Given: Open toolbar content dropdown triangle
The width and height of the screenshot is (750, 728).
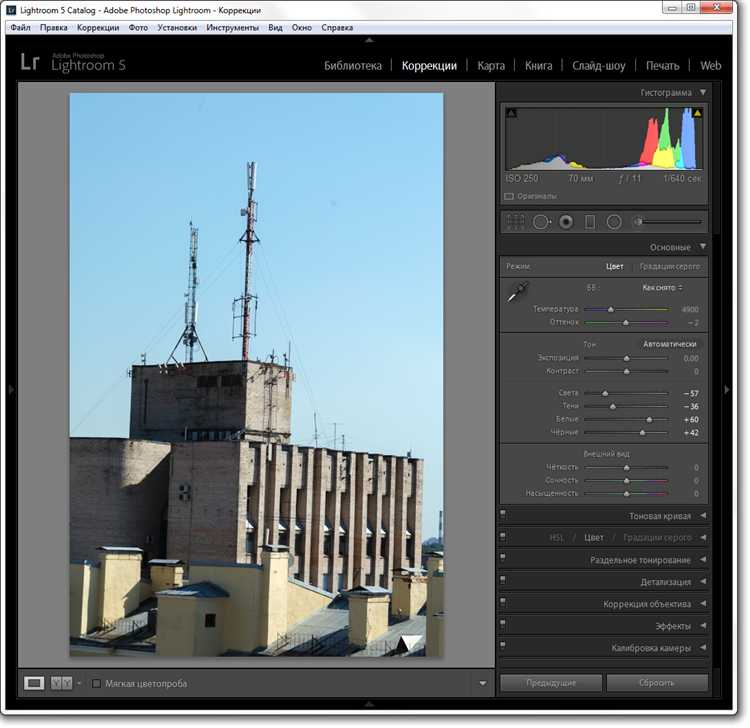Looking at the screenshot, I should pyautogui.click(x=483, y=684).
